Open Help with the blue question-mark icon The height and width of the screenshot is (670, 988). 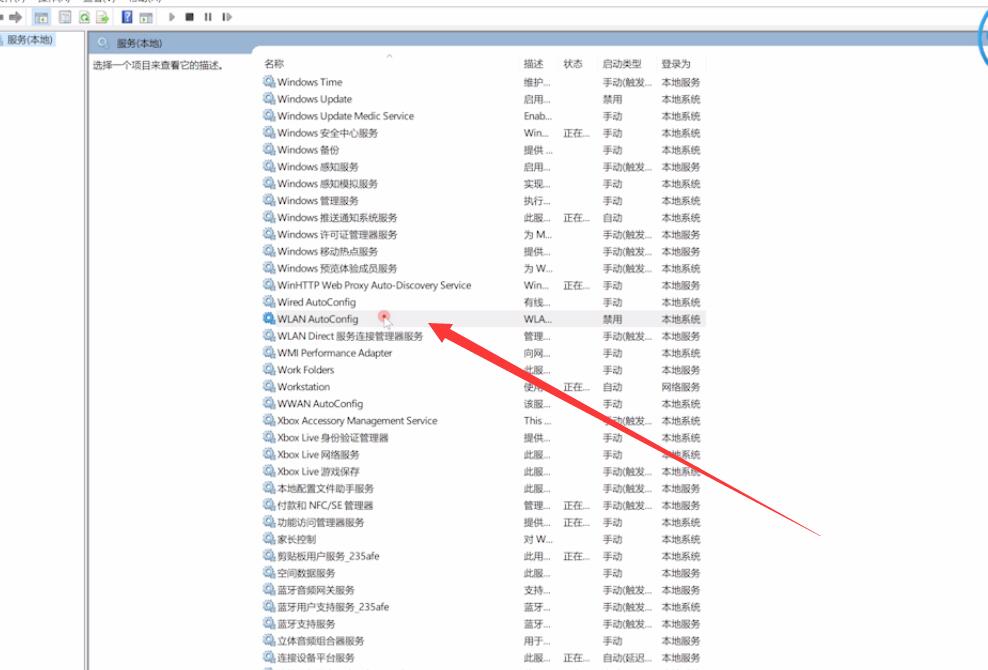point(127,17)
